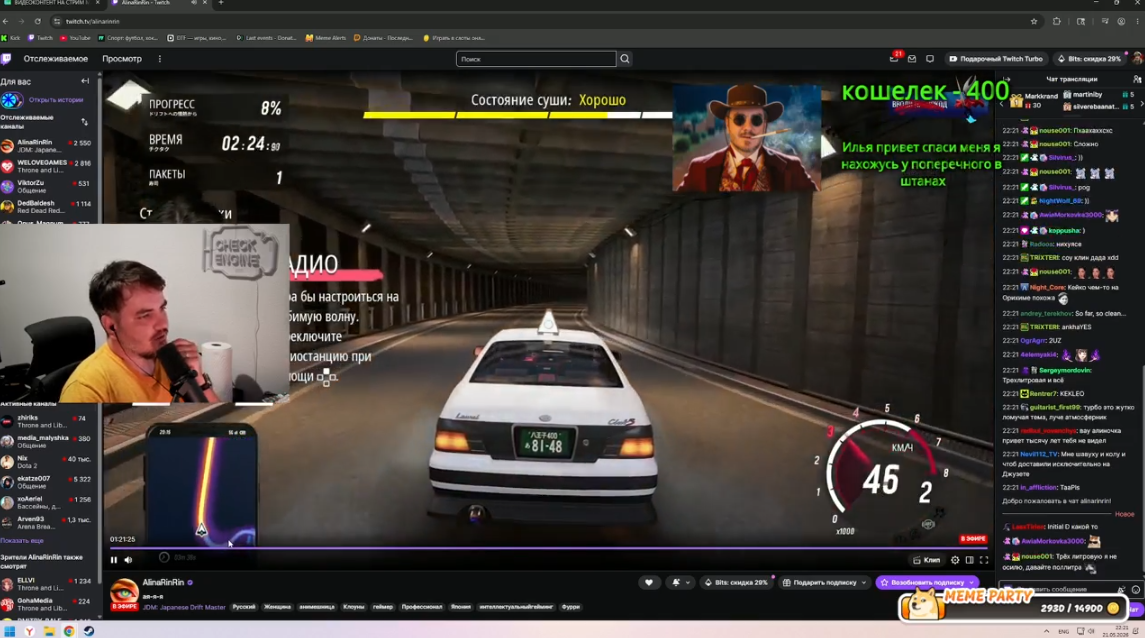Viewport: 1145px width, 638px height.
Task: Open the Kick bookmark
Action: point(11,38)
